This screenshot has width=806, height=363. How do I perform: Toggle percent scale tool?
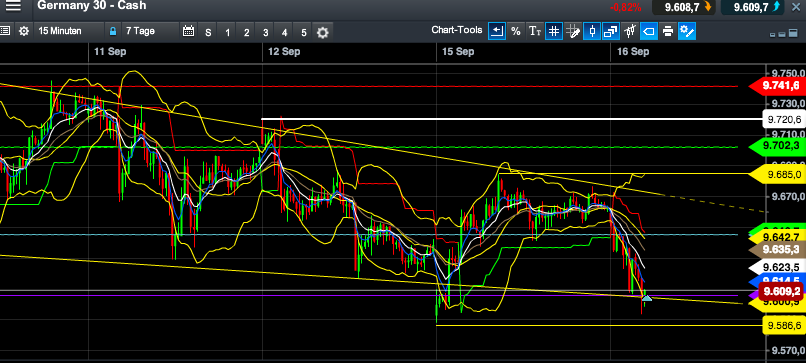[516, 31]
